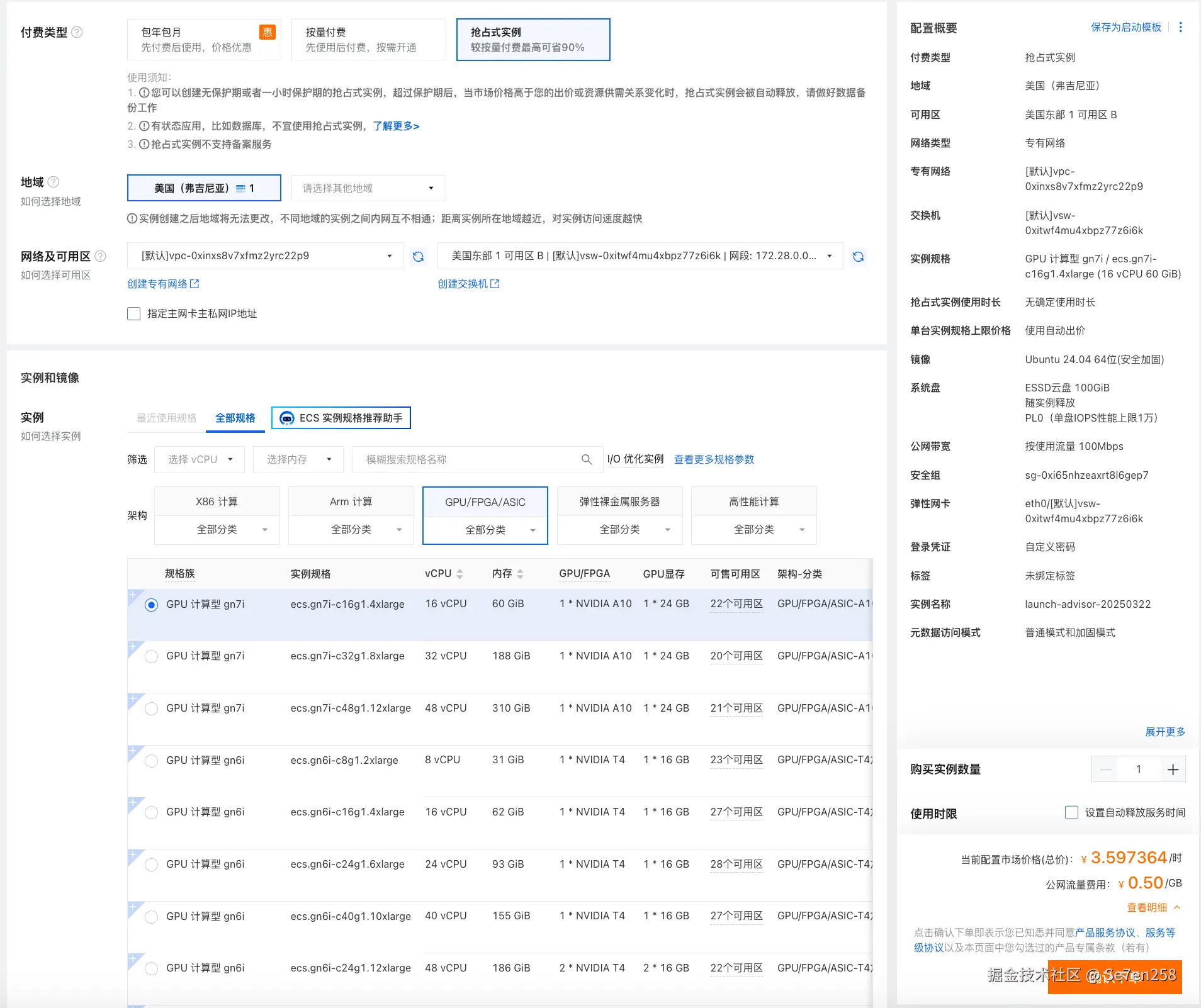Click the help icon beside 地域

point(54,182)
